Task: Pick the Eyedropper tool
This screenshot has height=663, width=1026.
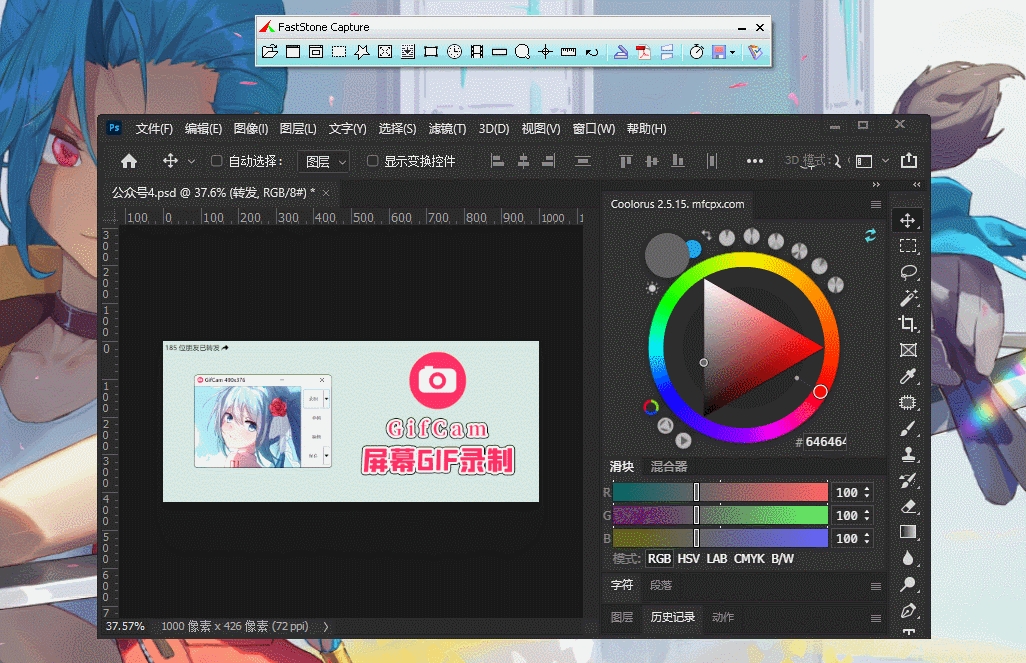Action: (x=908, y=376)
